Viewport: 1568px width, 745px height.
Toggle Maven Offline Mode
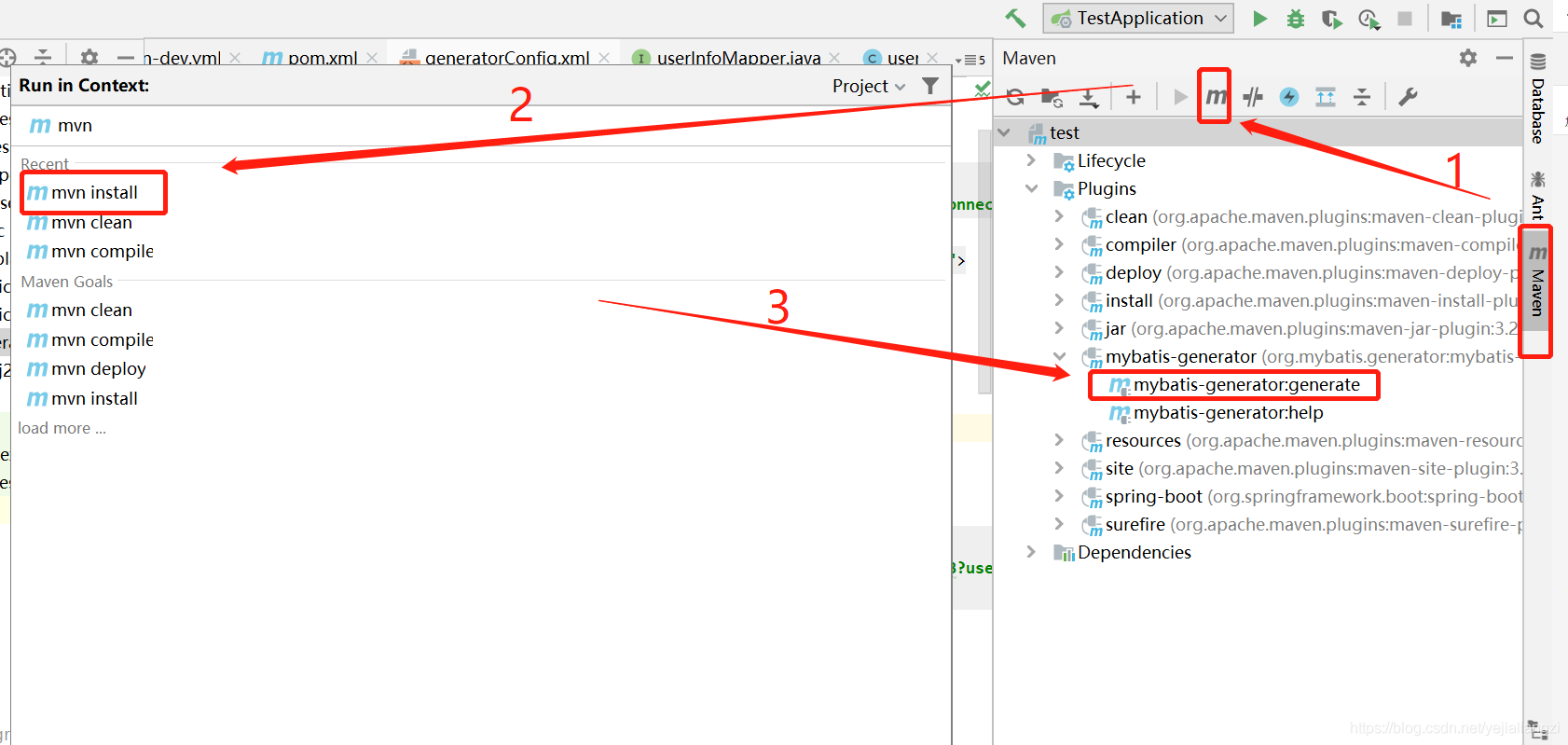point(1253,97)
